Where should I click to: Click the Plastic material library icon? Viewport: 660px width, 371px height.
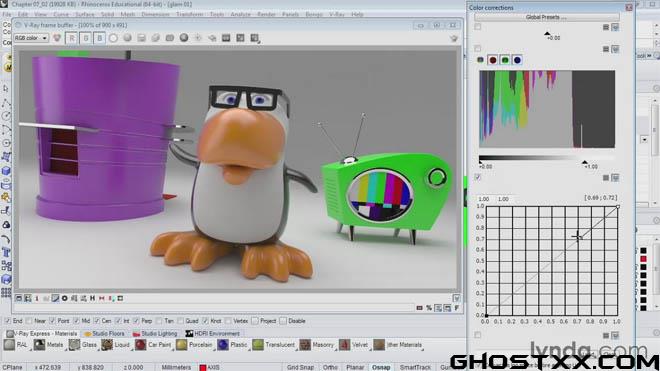tap(223, 345)
